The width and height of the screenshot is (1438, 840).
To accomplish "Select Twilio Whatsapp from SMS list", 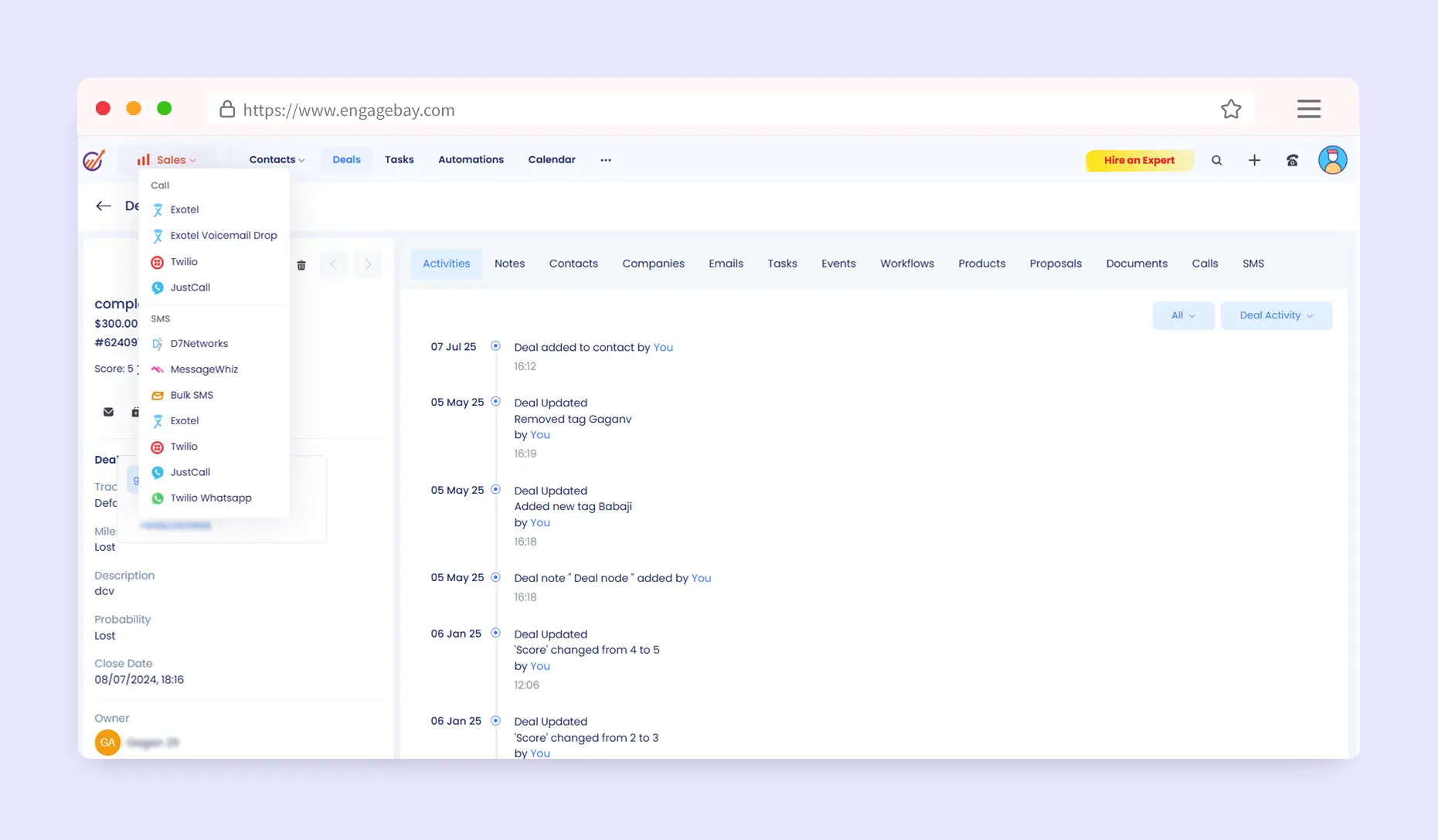I will tap(210, 498).
